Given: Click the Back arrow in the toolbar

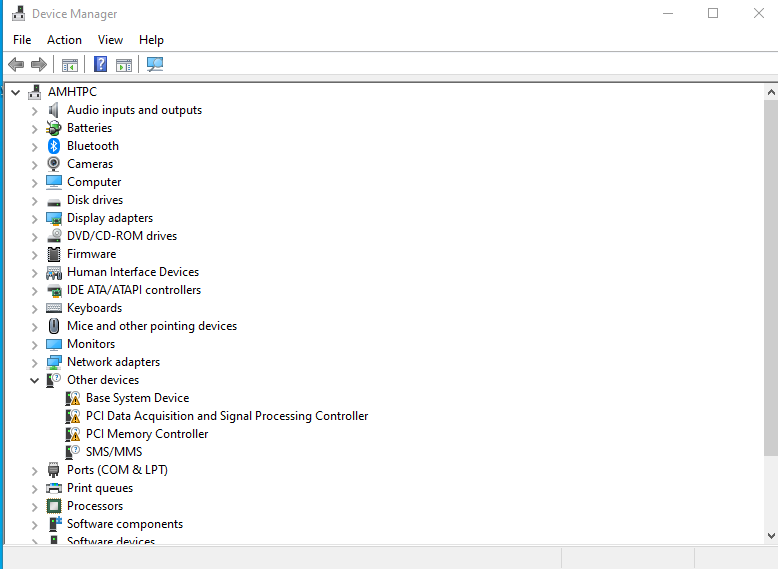Looking at the screenshot, I should 16,64.
